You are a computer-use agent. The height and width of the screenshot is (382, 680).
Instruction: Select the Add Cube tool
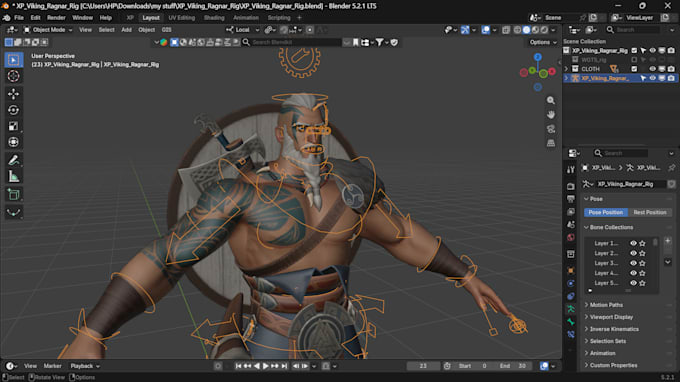click(x=13, y=194)
